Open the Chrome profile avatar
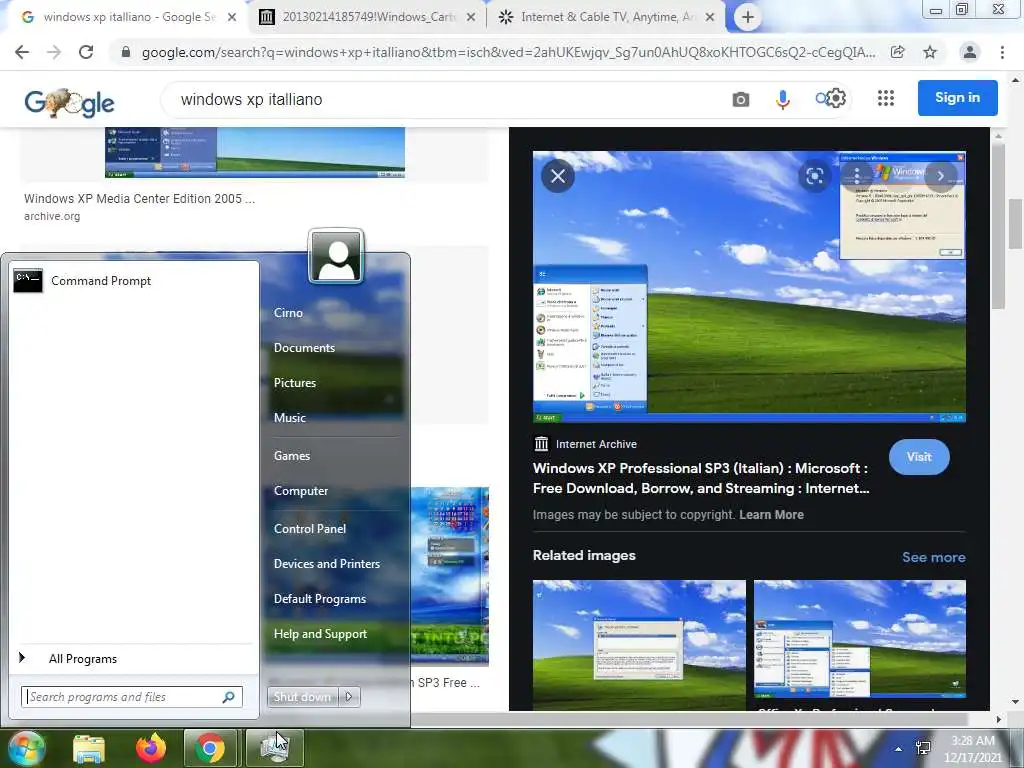 (970, 52)
